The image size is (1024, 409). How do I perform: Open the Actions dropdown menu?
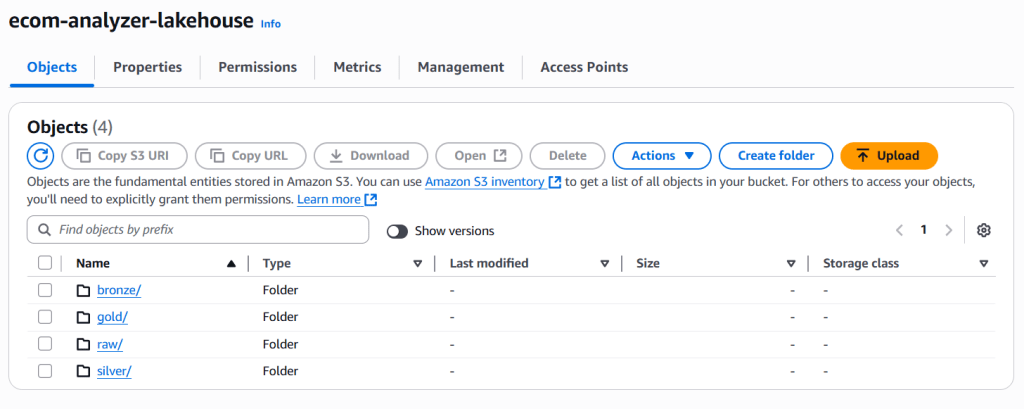(x=661, y=156)
